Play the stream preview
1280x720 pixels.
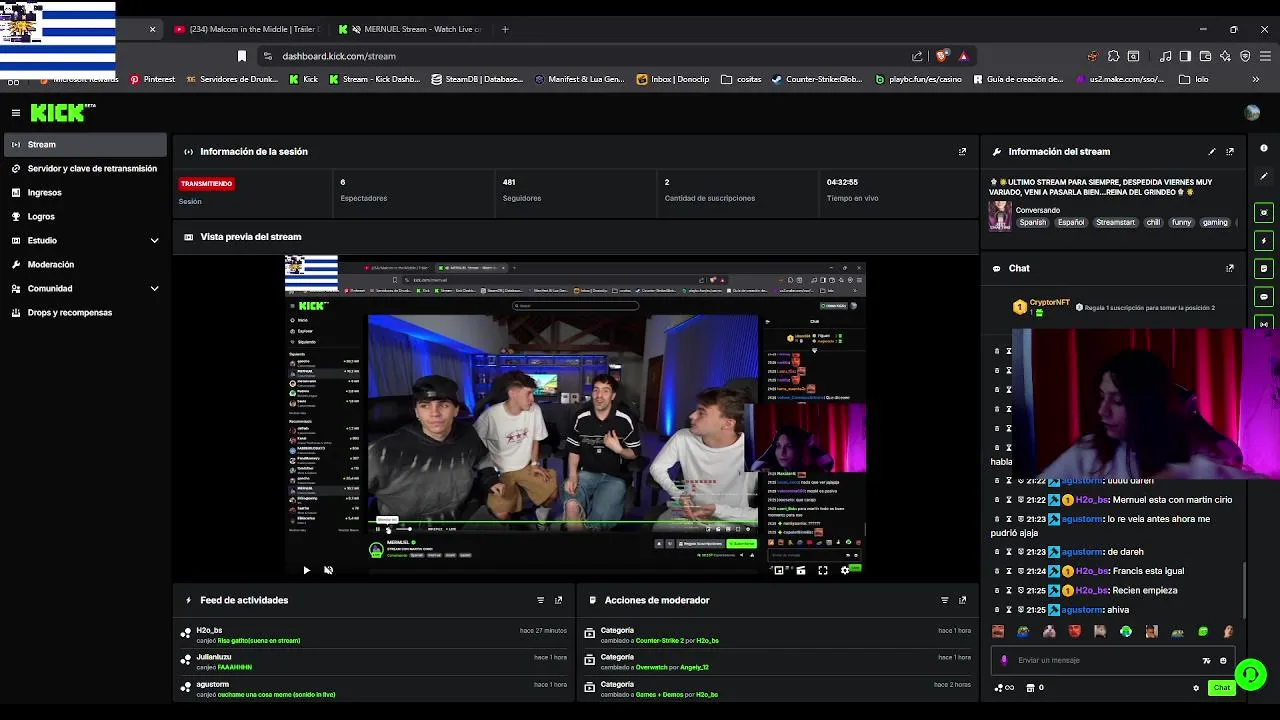[306, 570]
